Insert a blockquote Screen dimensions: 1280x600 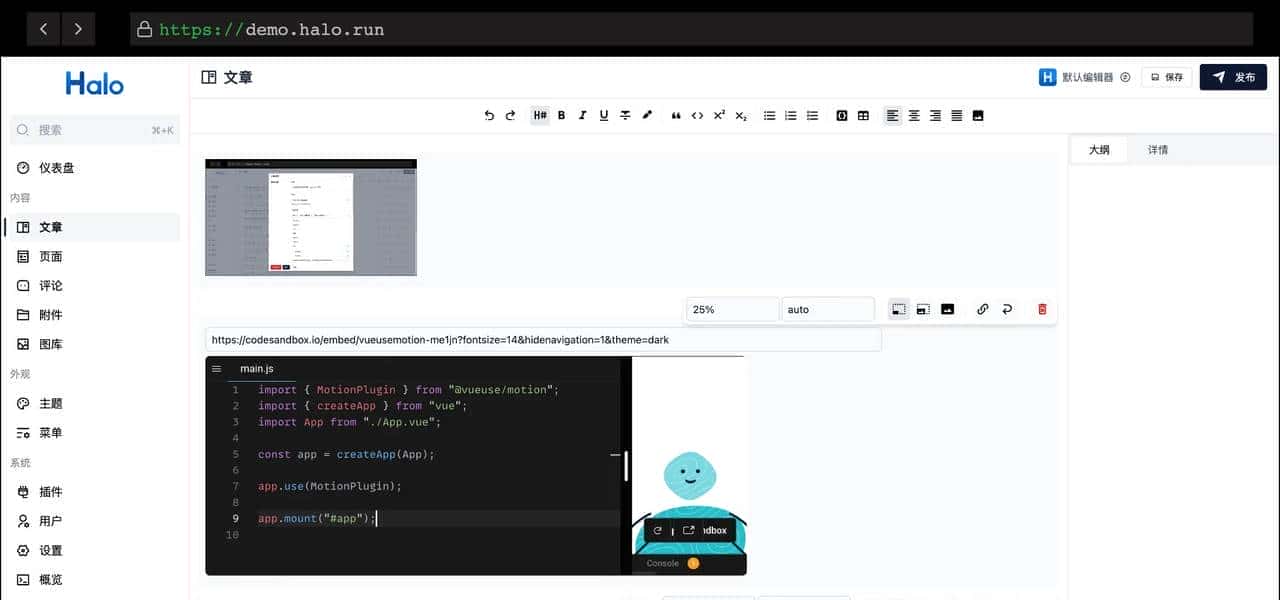point(676,116)
